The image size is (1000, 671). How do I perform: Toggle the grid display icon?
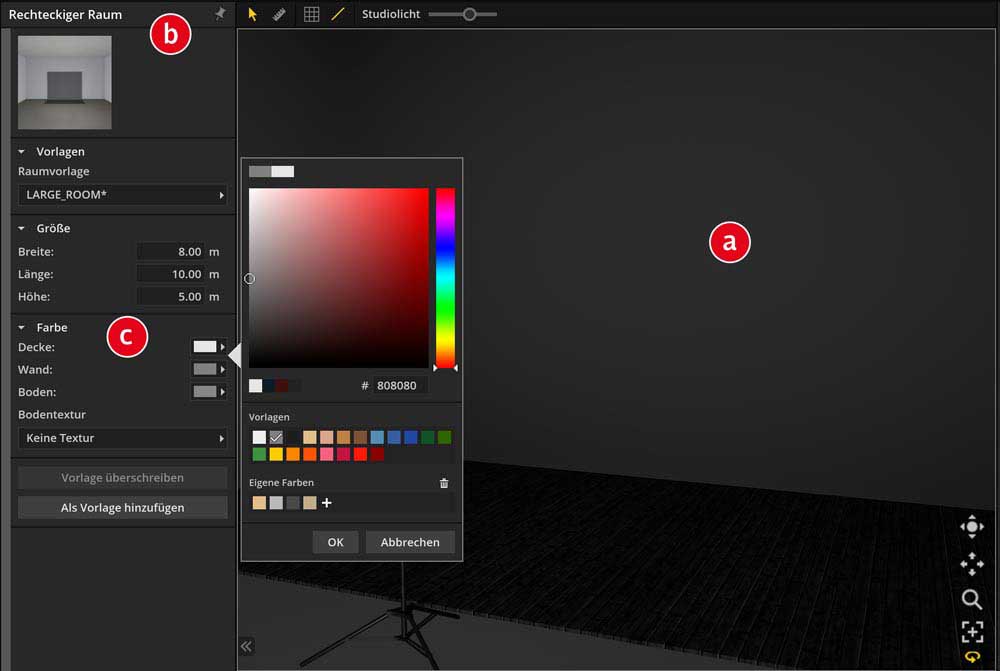coord(311,15)
